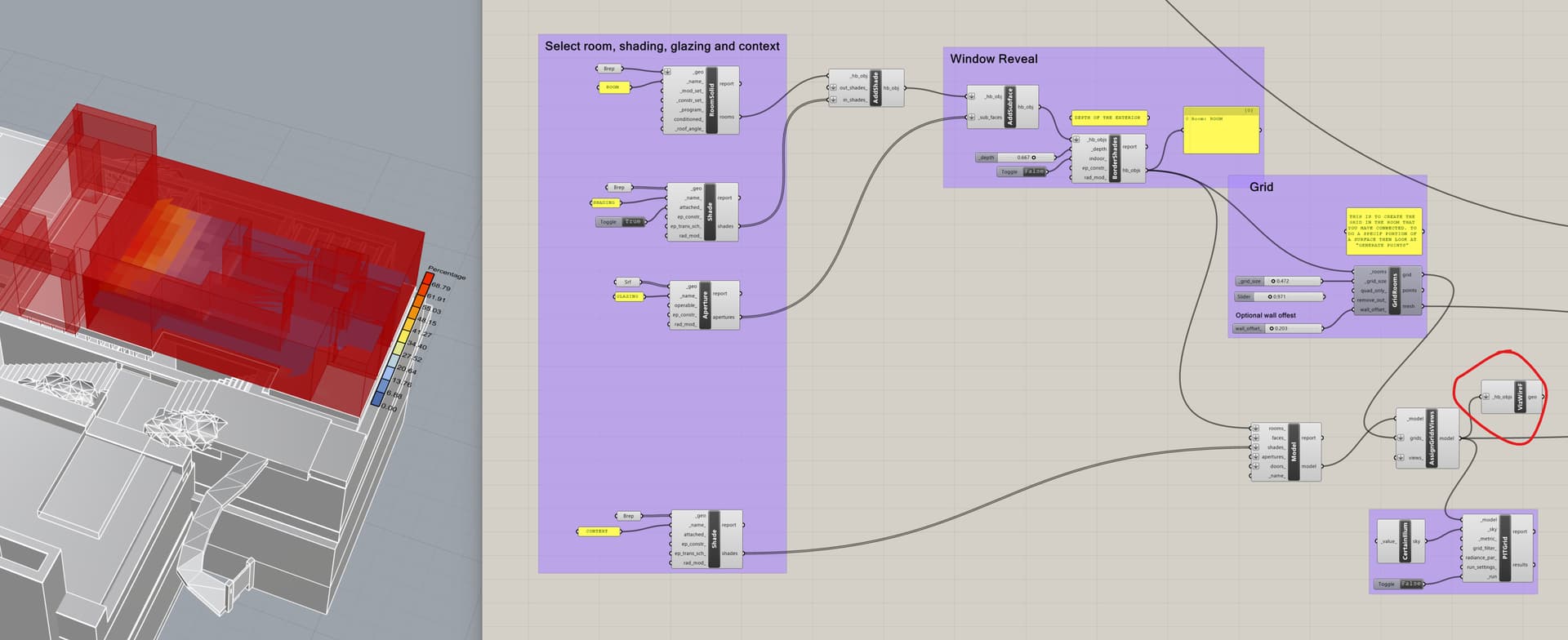
Task: Click flatten icon on AddShade out_shades_ input
Action: (833, 87)
